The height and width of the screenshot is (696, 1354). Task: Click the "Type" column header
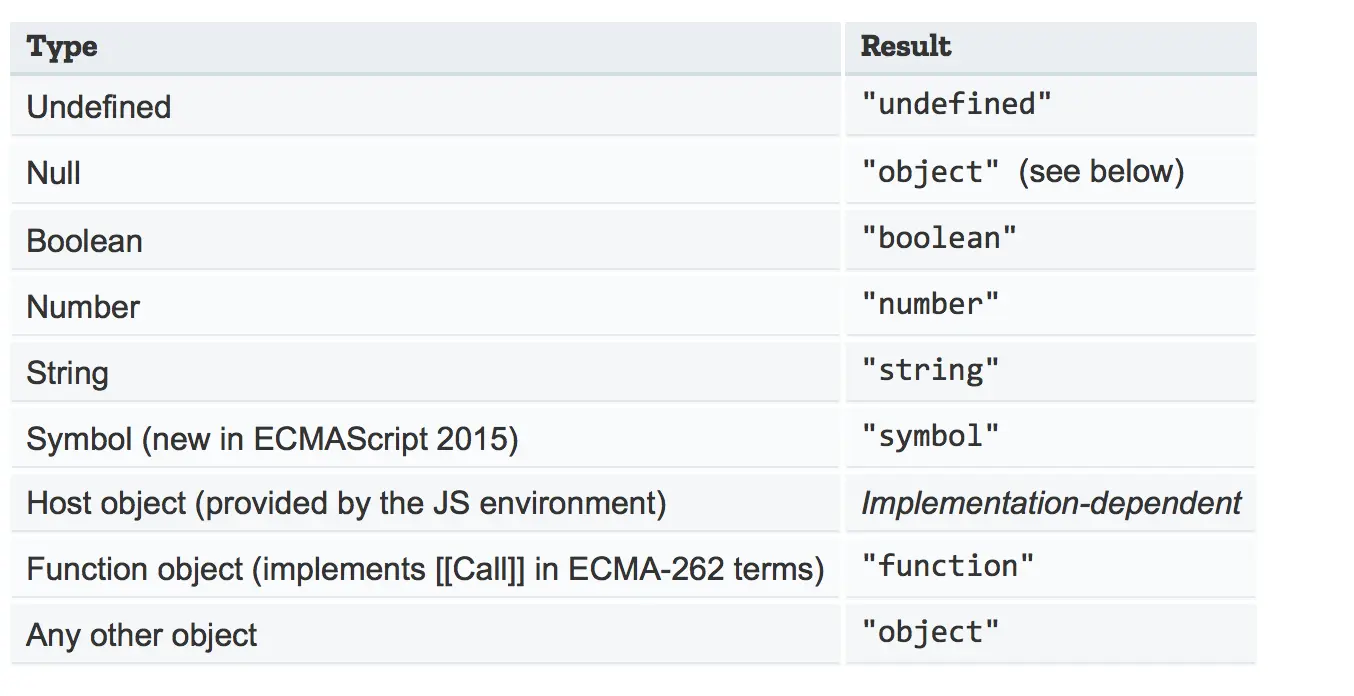[62, 47]
